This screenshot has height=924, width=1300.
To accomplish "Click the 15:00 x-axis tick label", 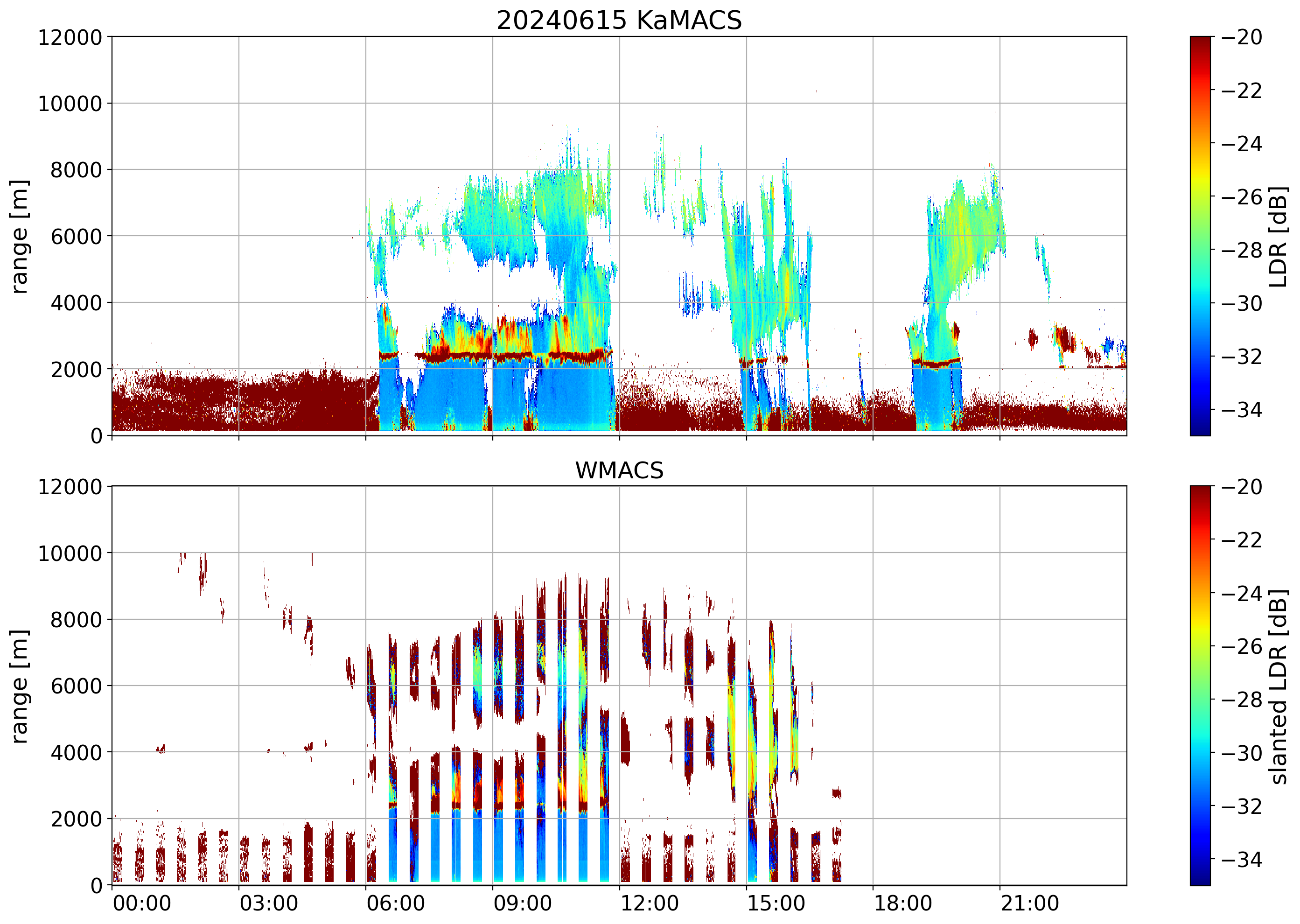I will (x=776, y=903).
